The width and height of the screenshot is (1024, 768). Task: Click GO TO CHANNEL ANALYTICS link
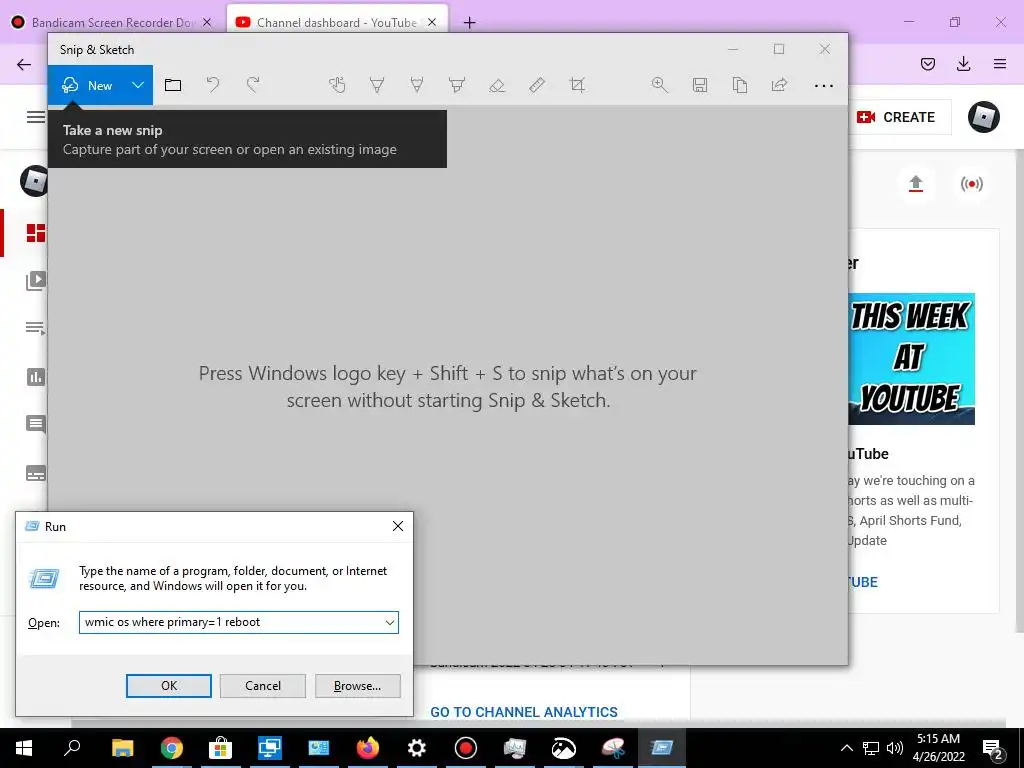[524, 712]
